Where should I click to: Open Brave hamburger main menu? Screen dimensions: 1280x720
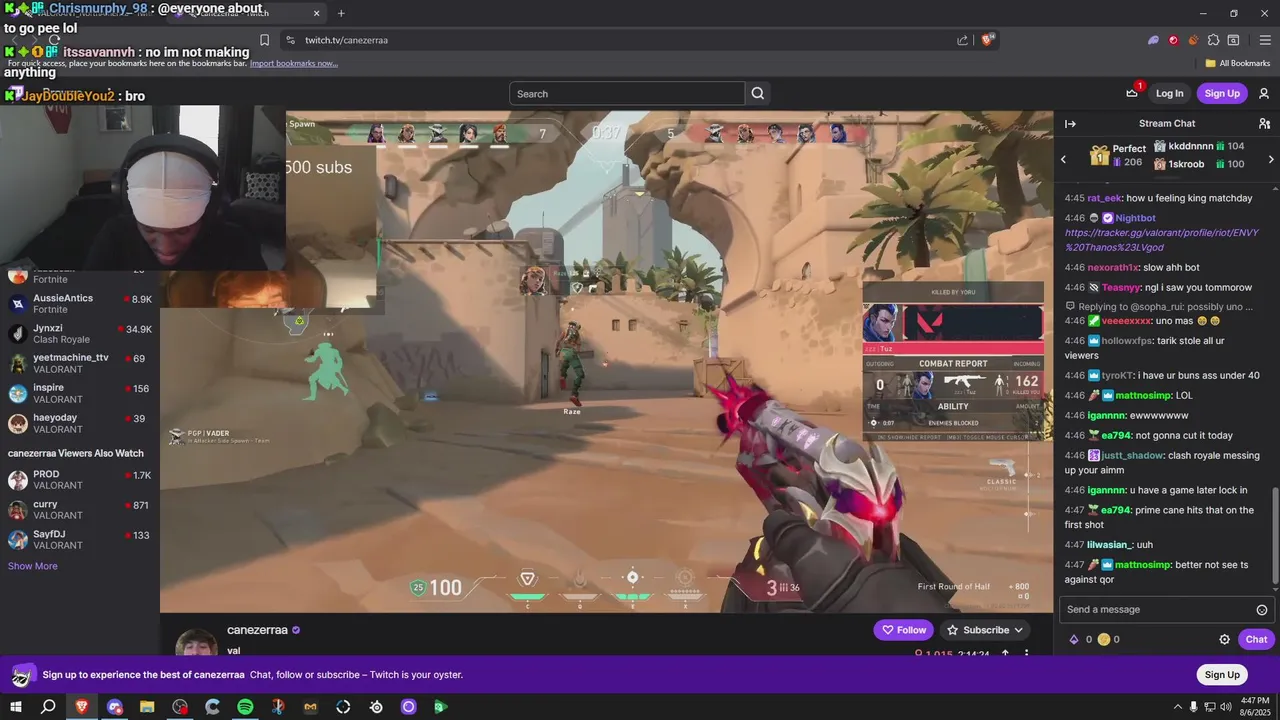pos(1265,40)
